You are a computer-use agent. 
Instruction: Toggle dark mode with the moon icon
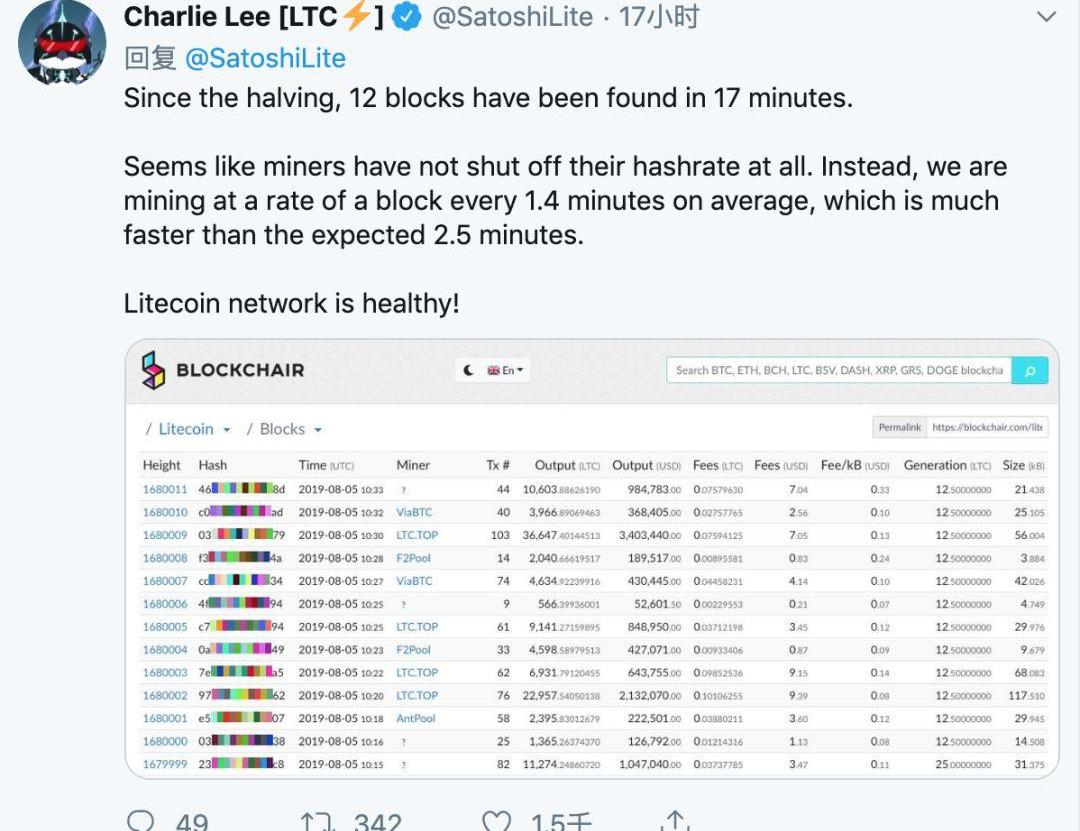tap(469, 370)
